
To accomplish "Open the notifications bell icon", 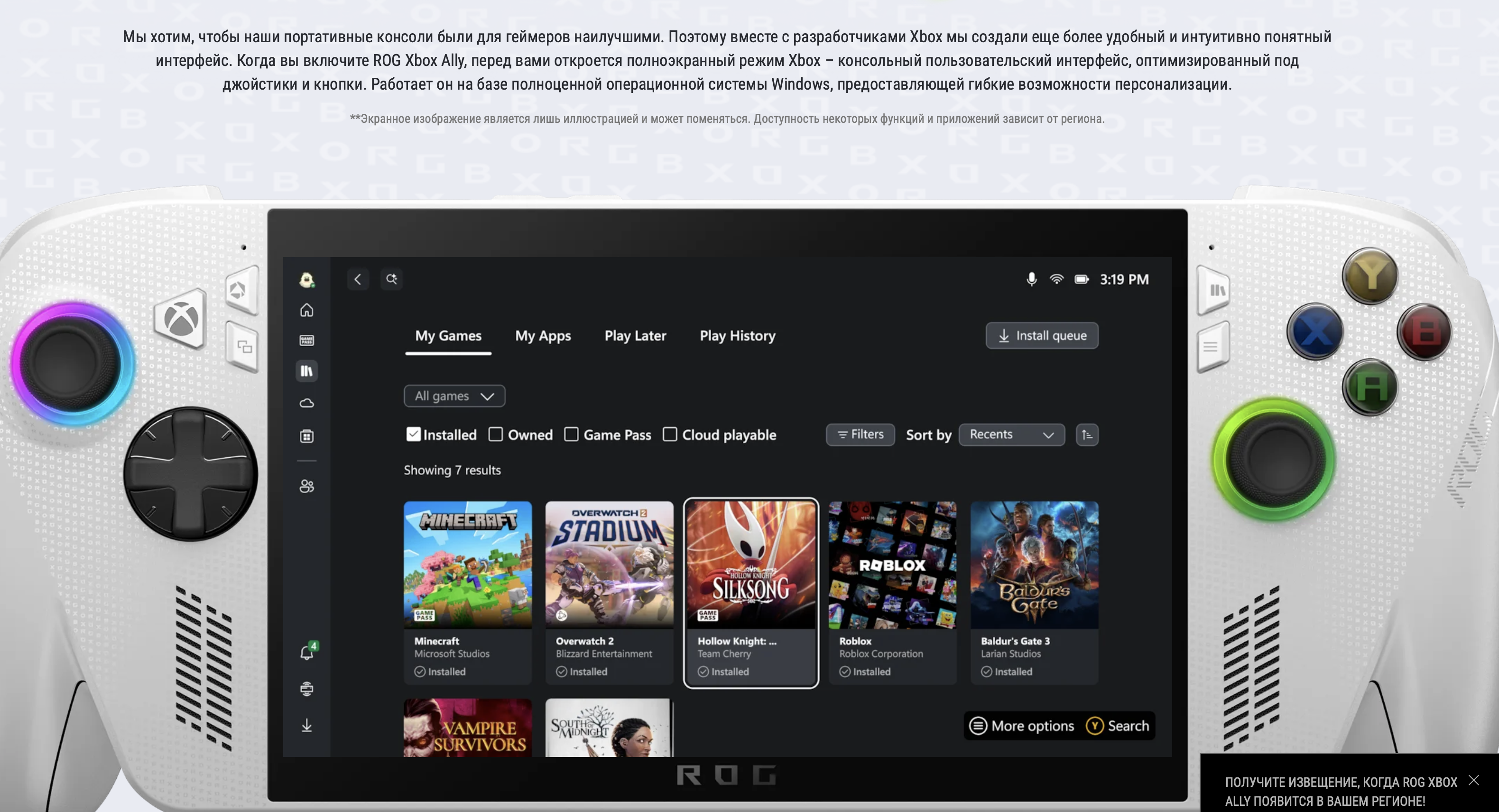I will 306,653.
